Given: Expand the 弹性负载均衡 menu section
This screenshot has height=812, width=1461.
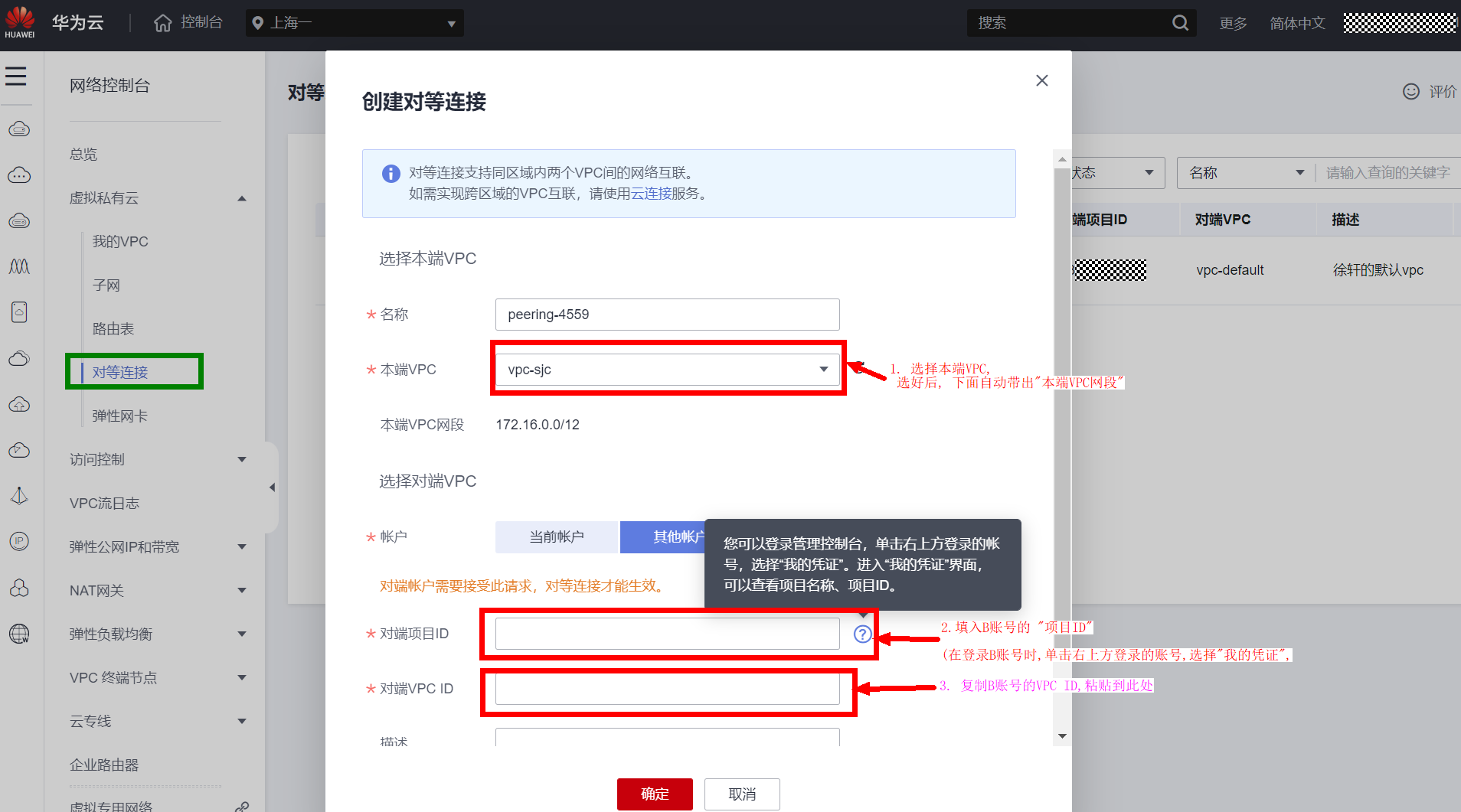Looking at the screenshot, I should tap(242, 634).
